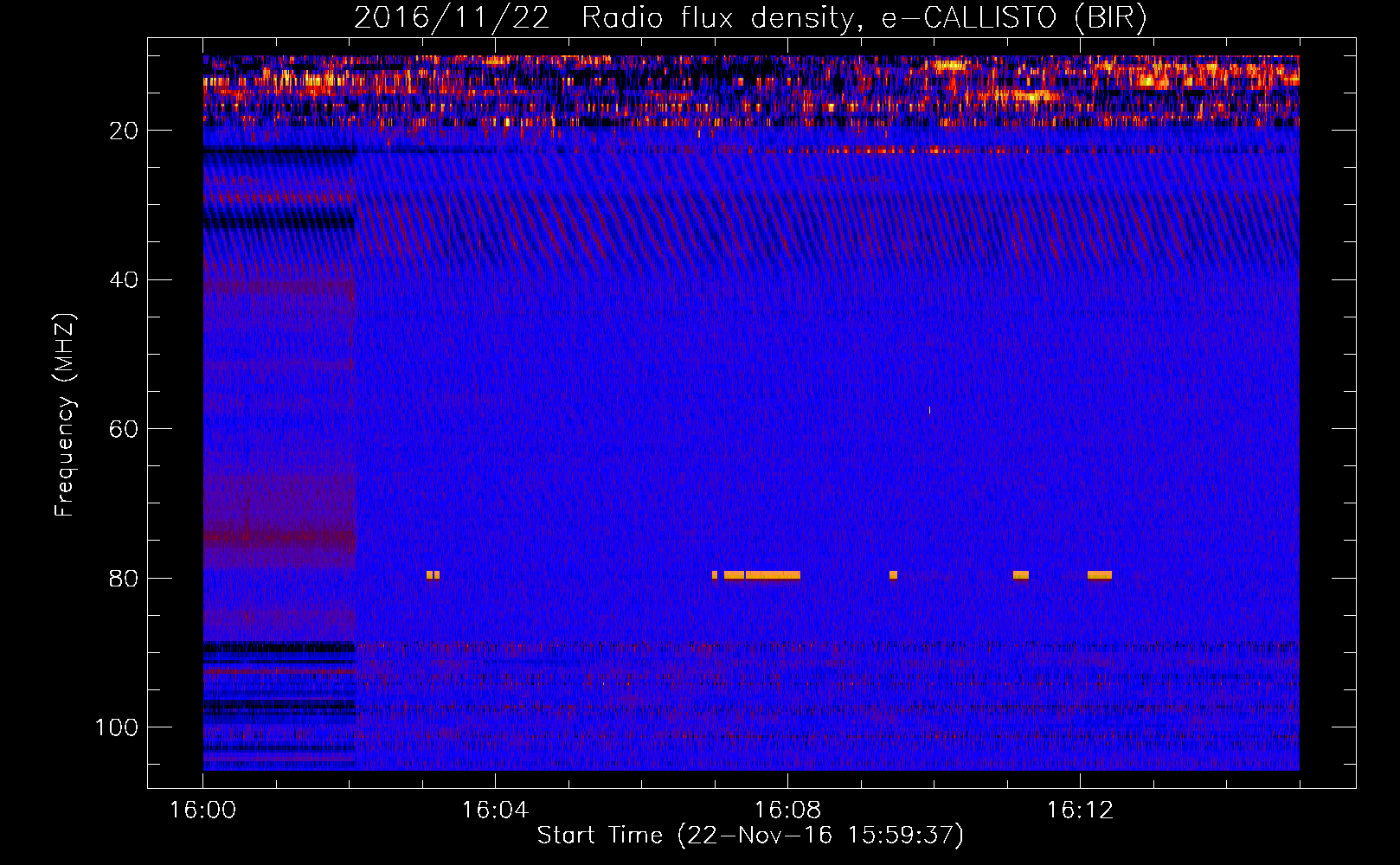Click the longest orange 80 MHz burst segment
This screenshot has height=865, width=1400.
773,575
